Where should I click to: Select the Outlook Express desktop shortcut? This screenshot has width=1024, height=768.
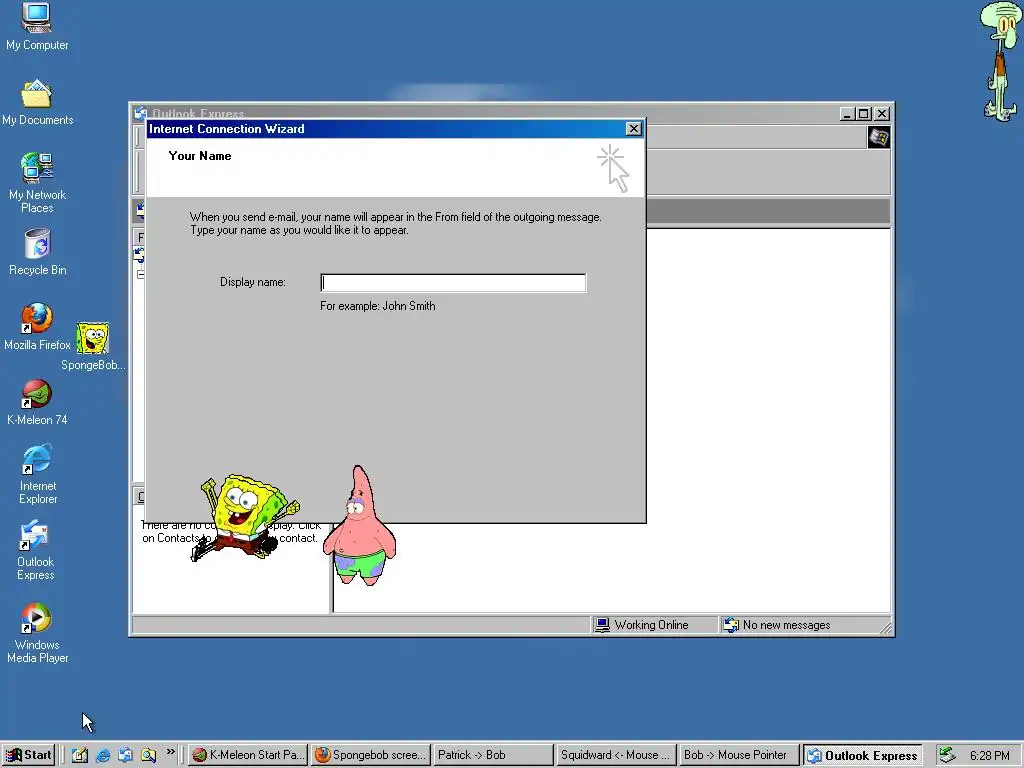pyautogui.click(x=36, y=551)
